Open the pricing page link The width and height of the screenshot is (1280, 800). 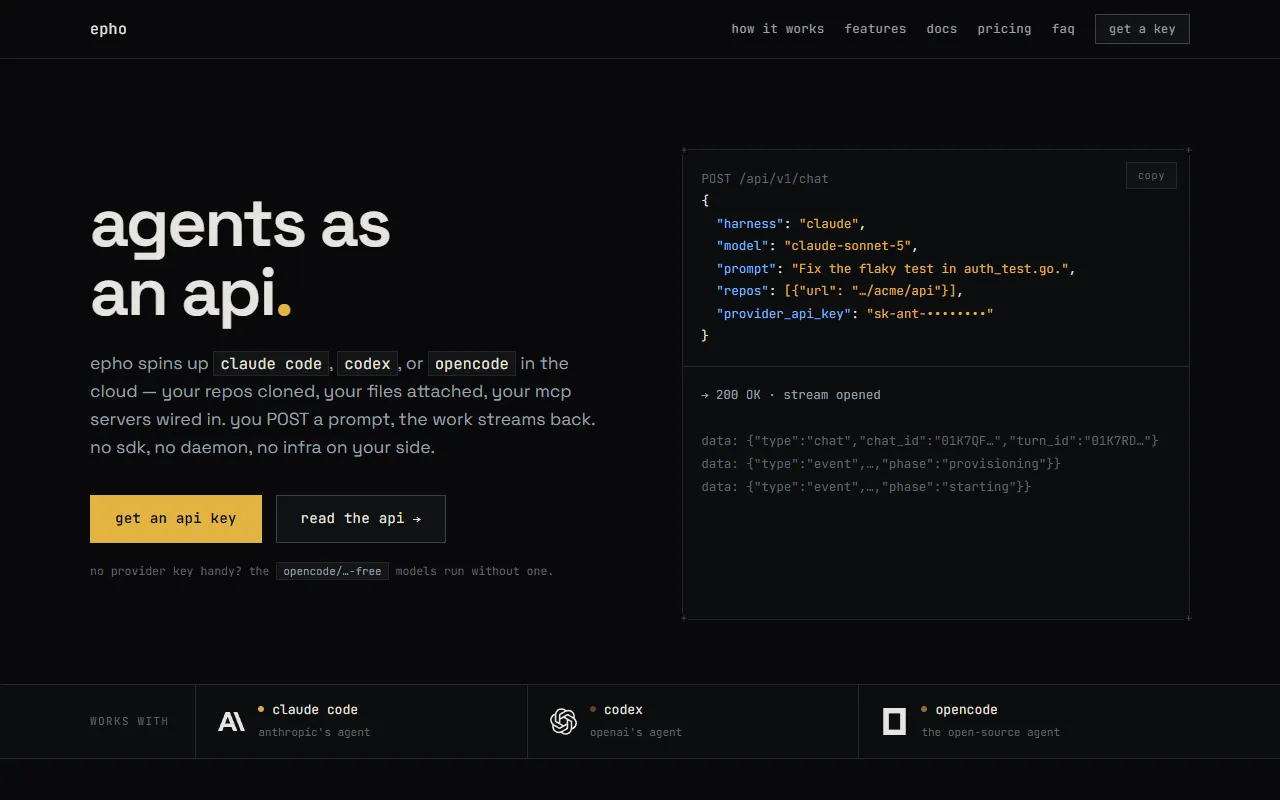click(1004, 29)
